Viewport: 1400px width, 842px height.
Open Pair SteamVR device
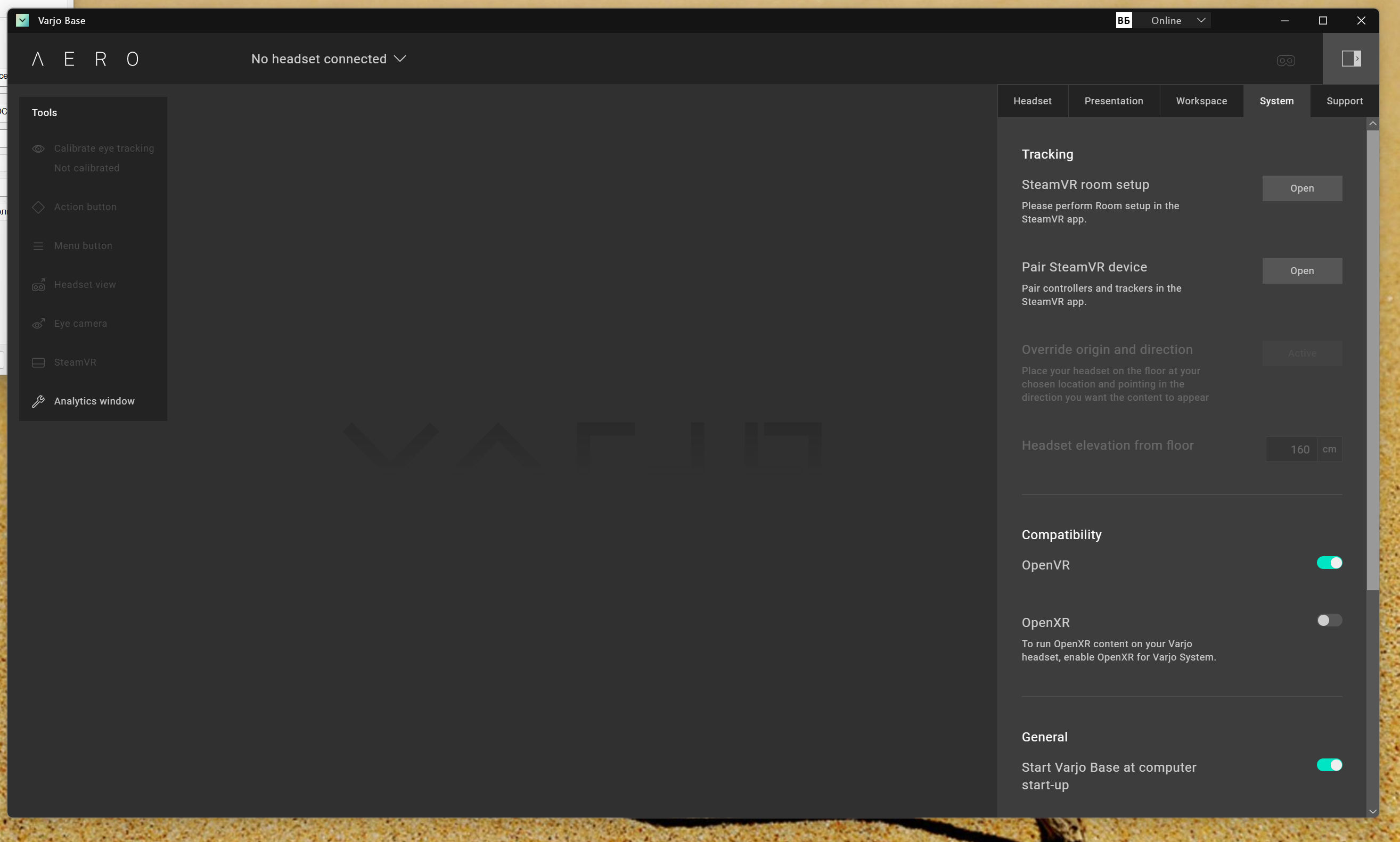click(1302, 270)
